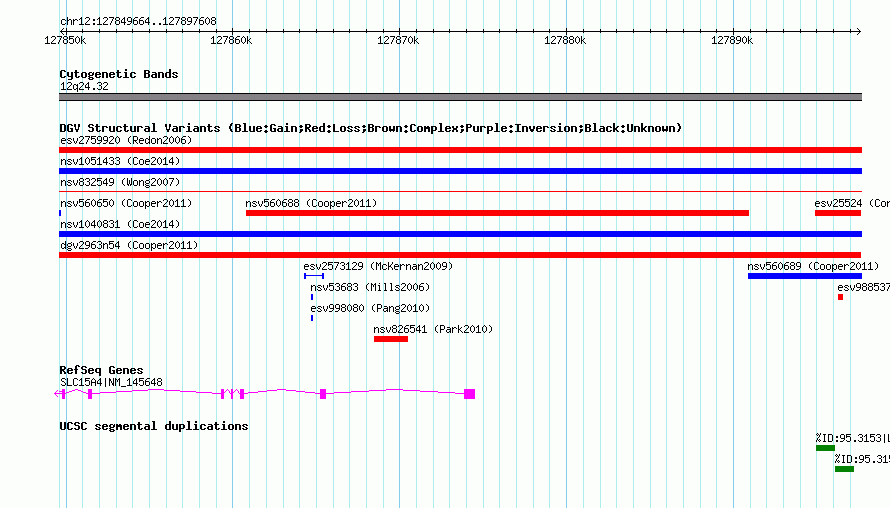The height and width of the screenshot is (508, 890).
Task: Open the esv998080 (Pang2010) label
Action: pyautogui.click(x=370, y=308)
